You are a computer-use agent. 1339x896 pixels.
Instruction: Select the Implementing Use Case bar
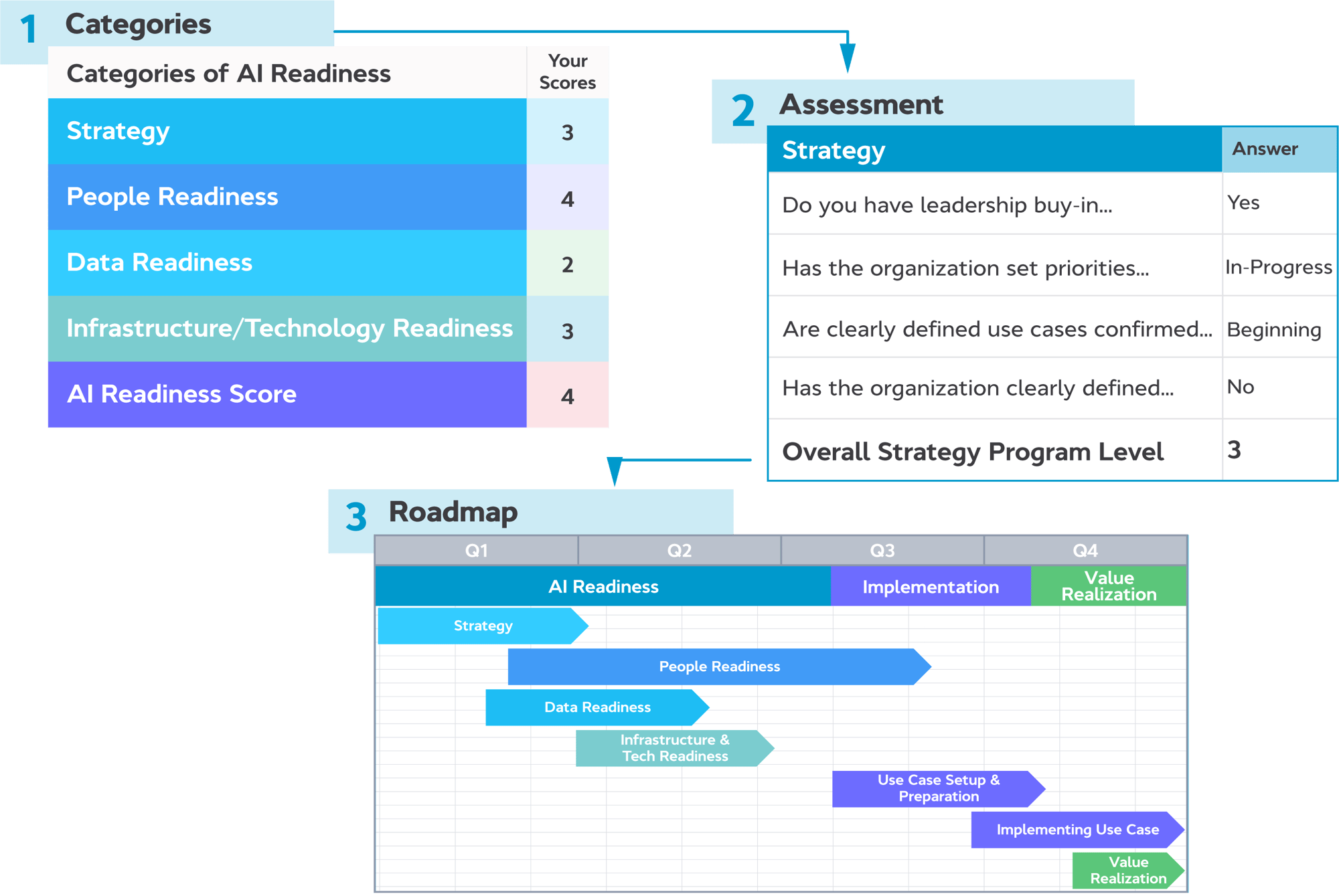pyautogui.click(x=1078, y=830)
